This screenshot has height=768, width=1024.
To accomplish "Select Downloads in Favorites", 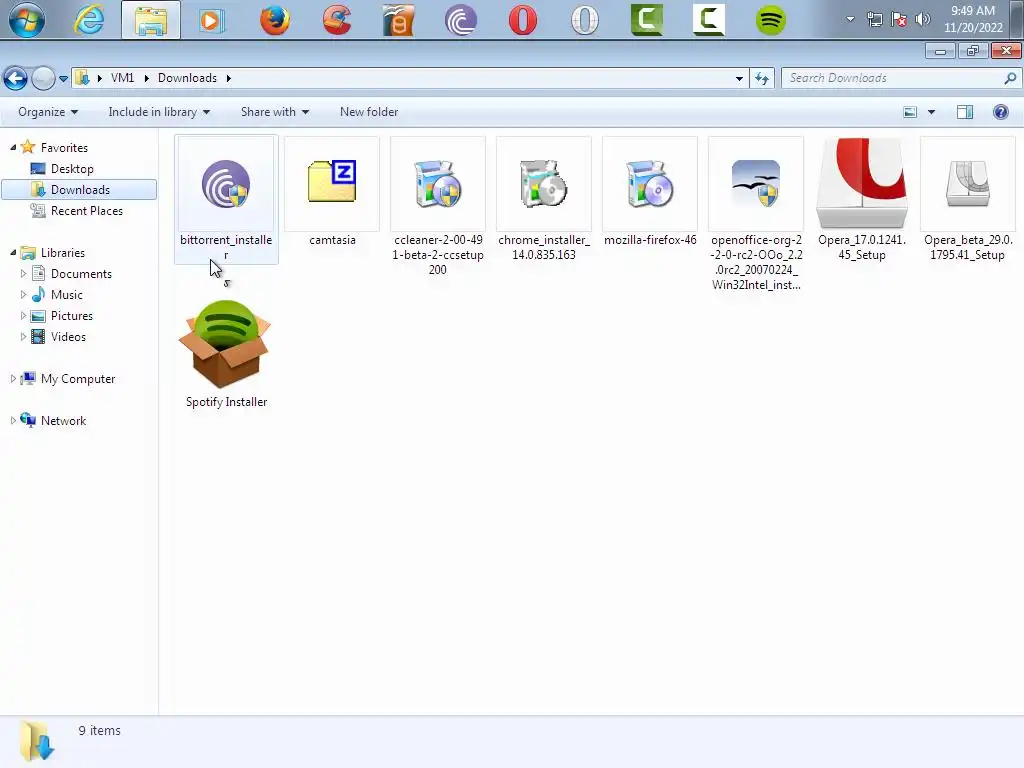I will coord(80,189).
